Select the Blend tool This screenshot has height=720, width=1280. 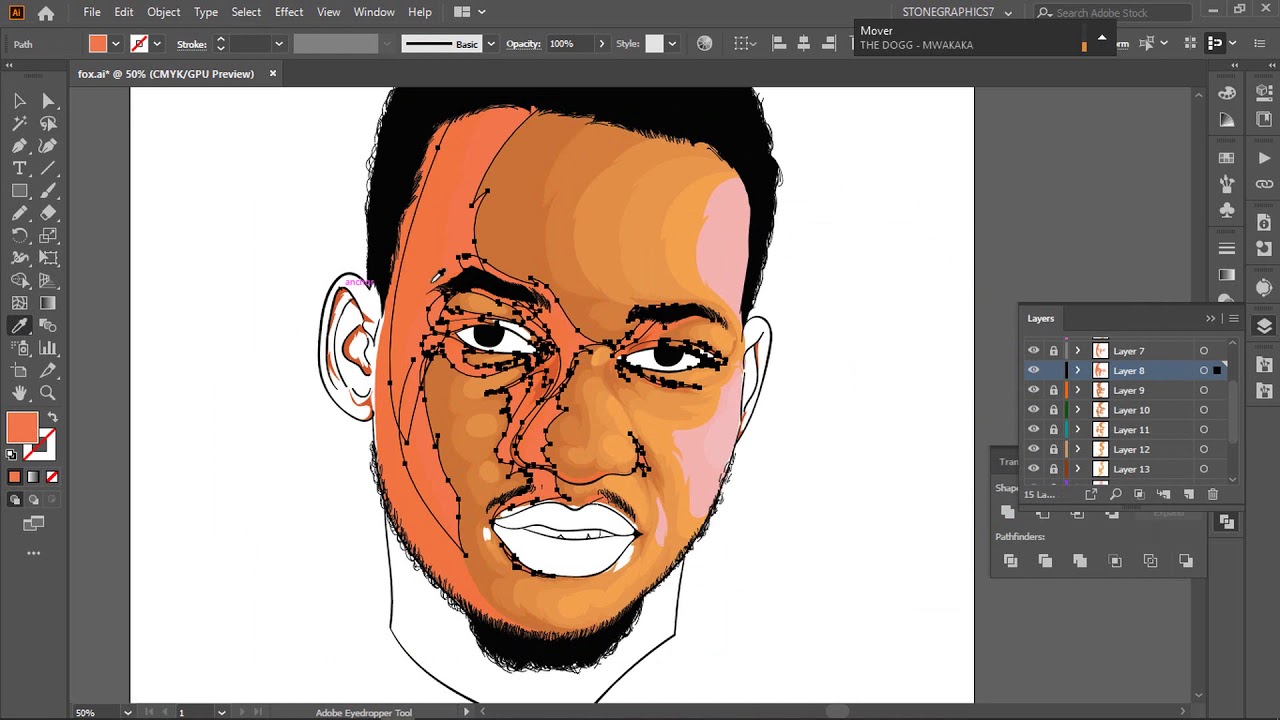pyautogui.click(x=48, y=326)
